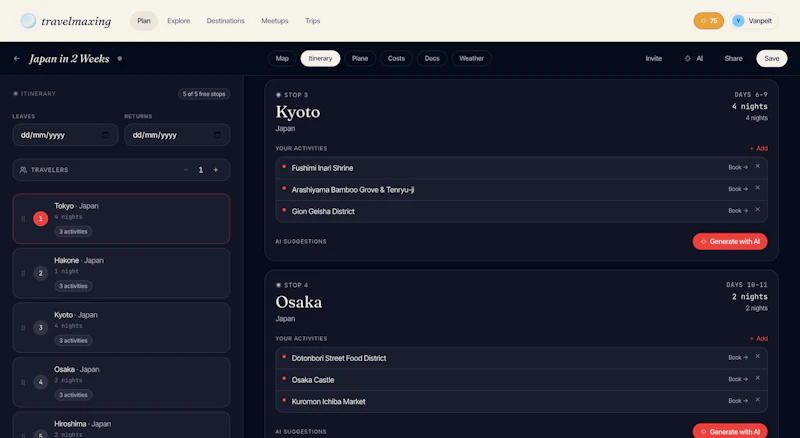
Task: Grab the drag handle for Osaka stop
Action: click(23, 382)
